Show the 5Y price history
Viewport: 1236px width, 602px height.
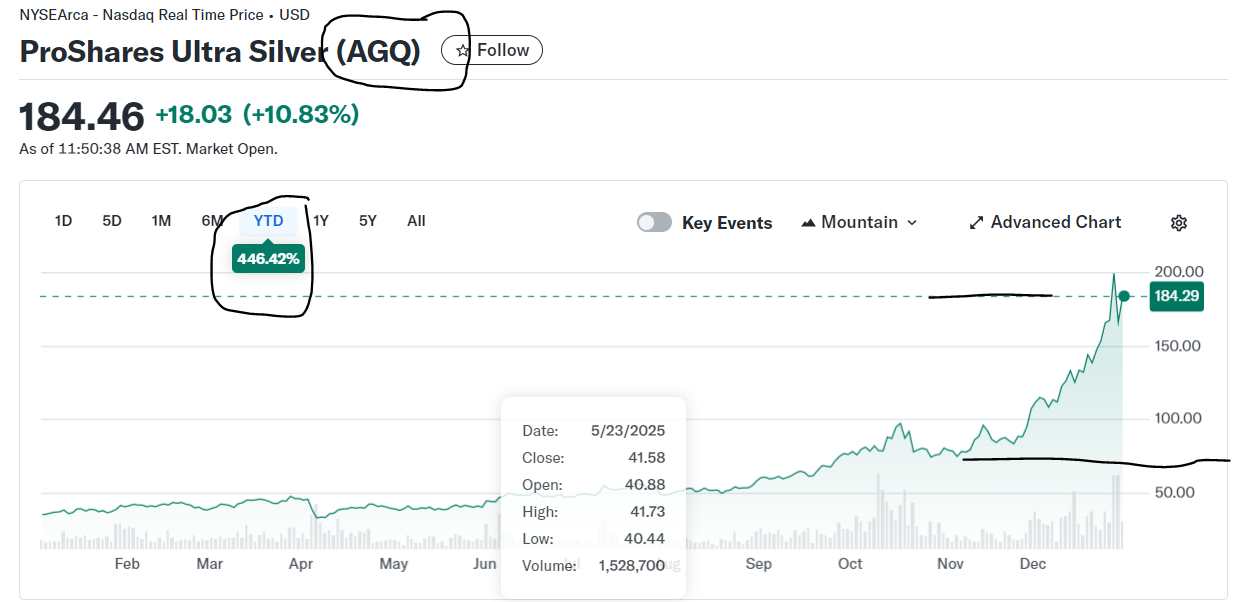pos(368,221)
